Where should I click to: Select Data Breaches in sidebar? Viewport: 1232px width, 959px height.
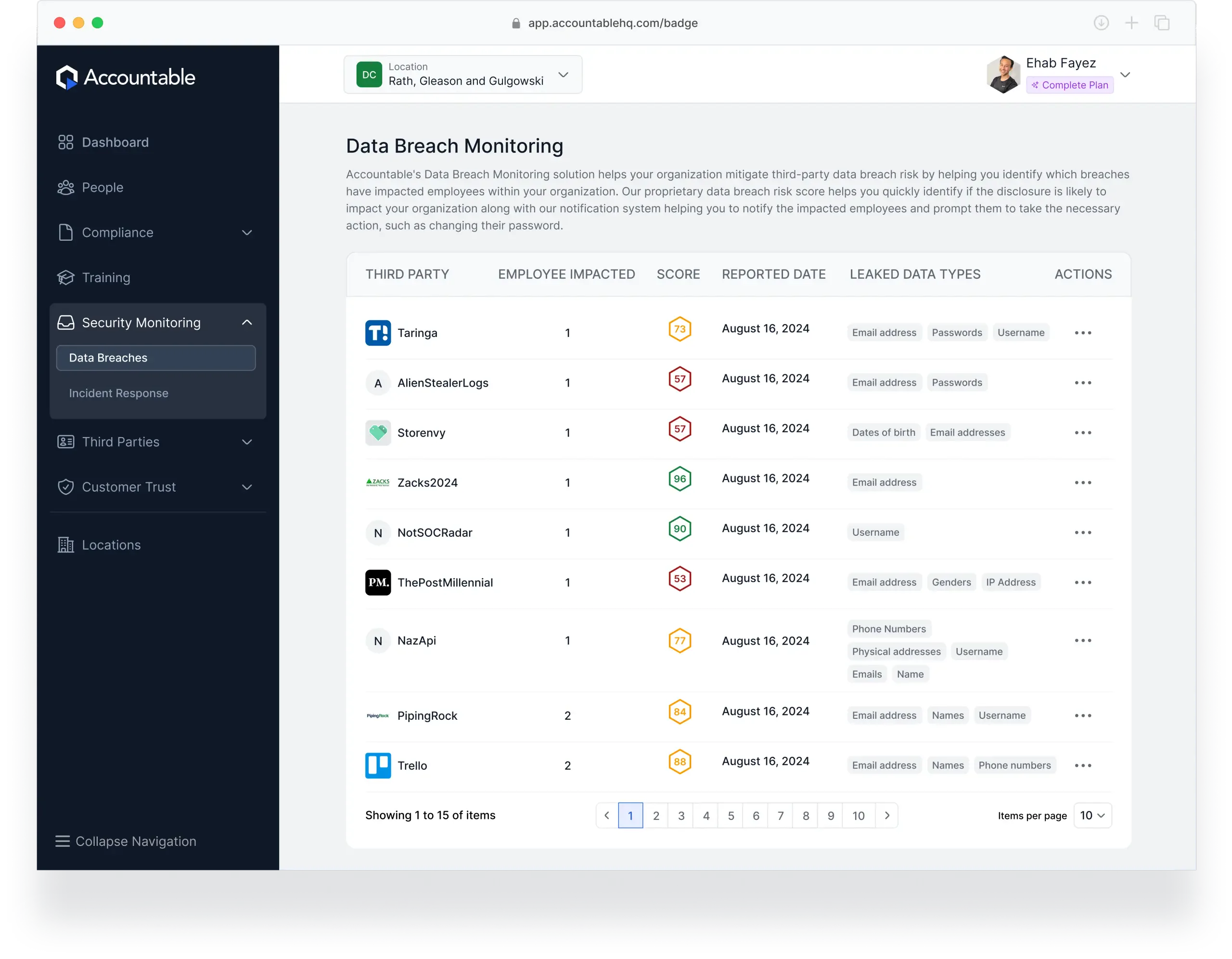[107, 357]
